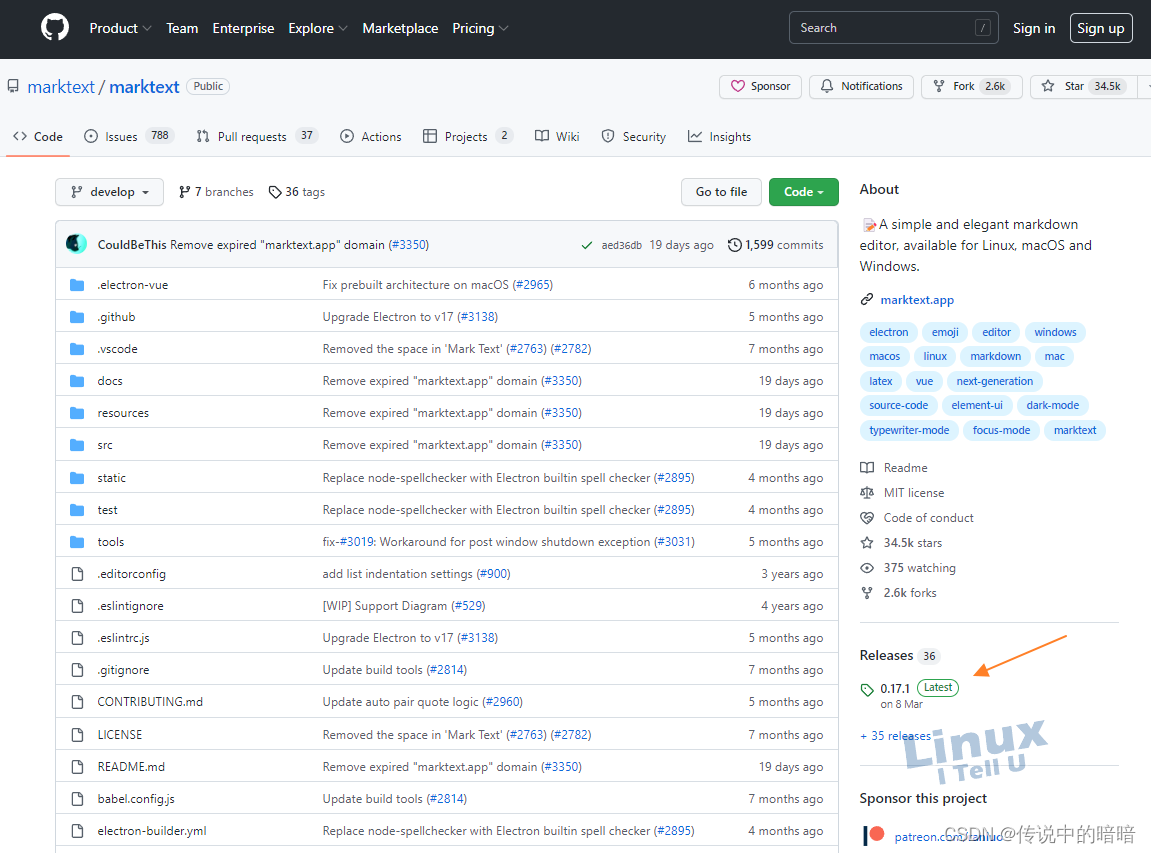Image resolution: width=1151 pixels, height=853 pixels.
Task: Click the static folder icon
Action: click(77, 478)
